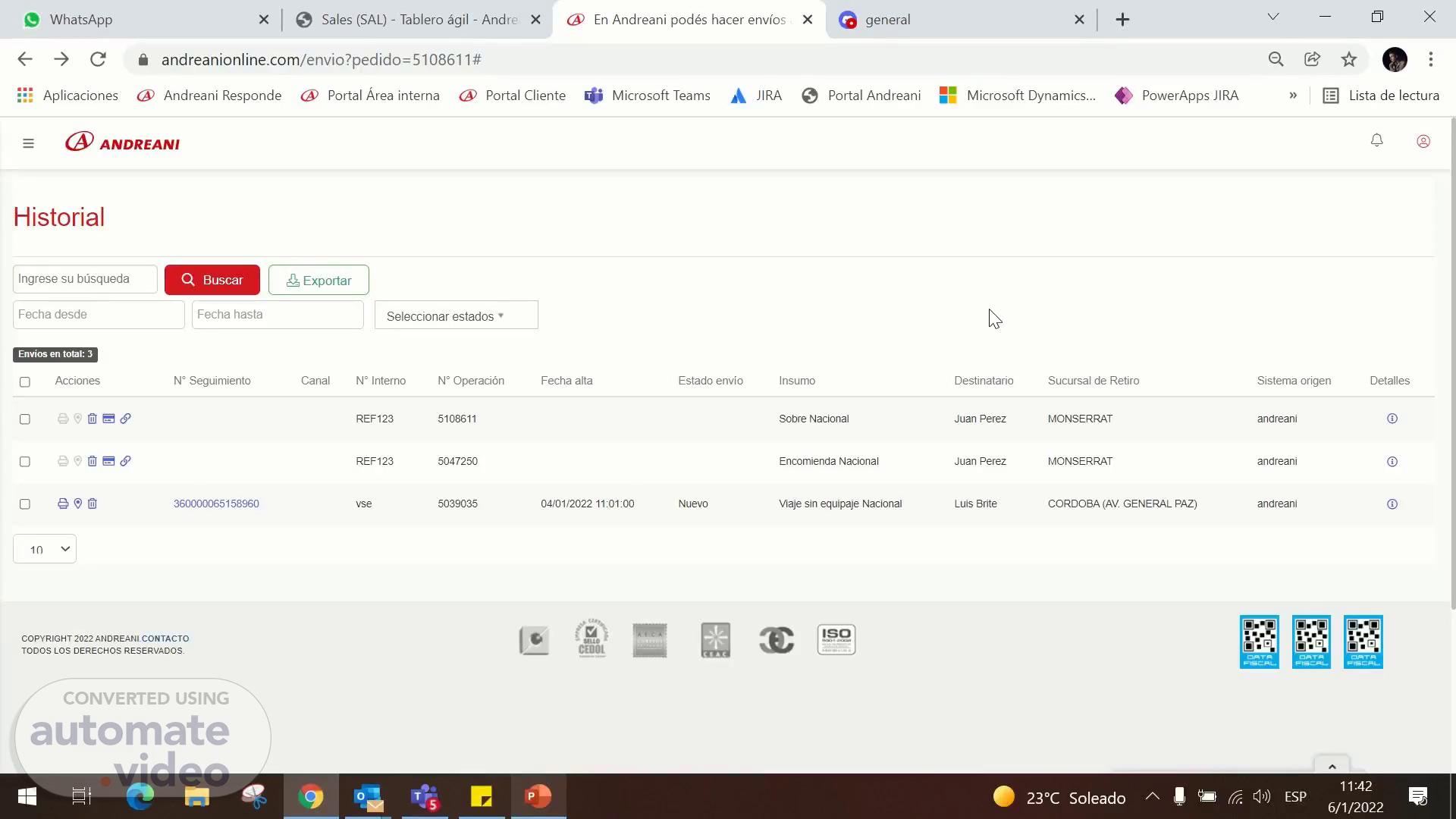Check the Sobre Nacional row checkbox

tap(25, 419)
